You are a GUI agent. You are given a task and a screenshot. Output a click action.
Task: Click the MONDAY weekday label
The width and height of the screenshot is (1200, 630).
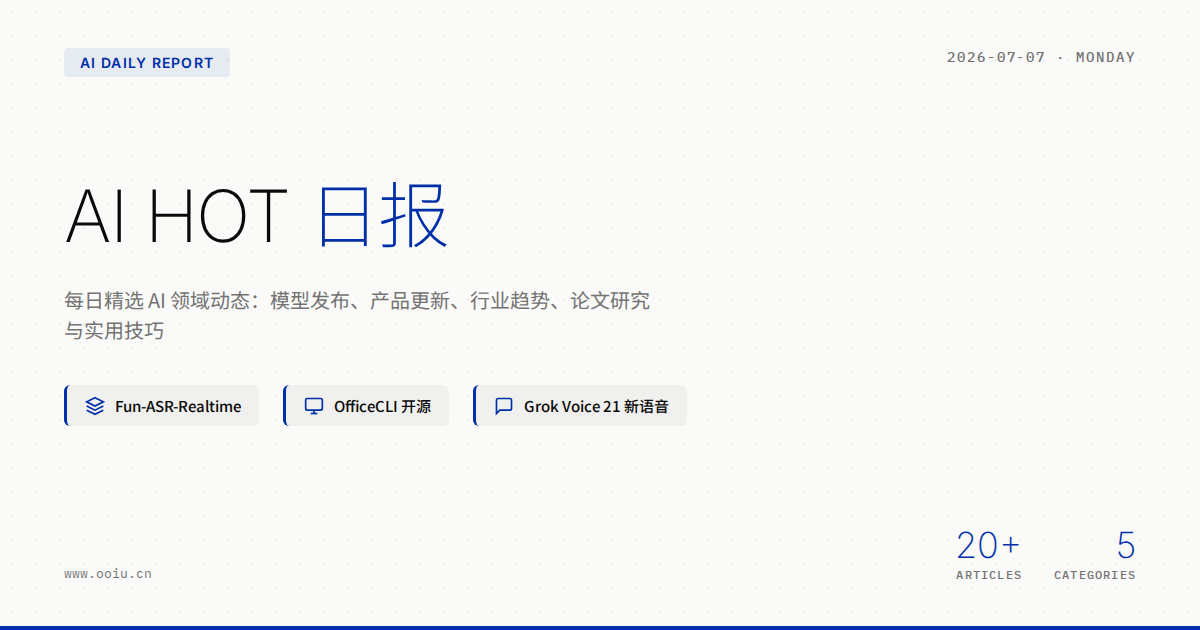pyautogui.click(x=1106, y=57)
